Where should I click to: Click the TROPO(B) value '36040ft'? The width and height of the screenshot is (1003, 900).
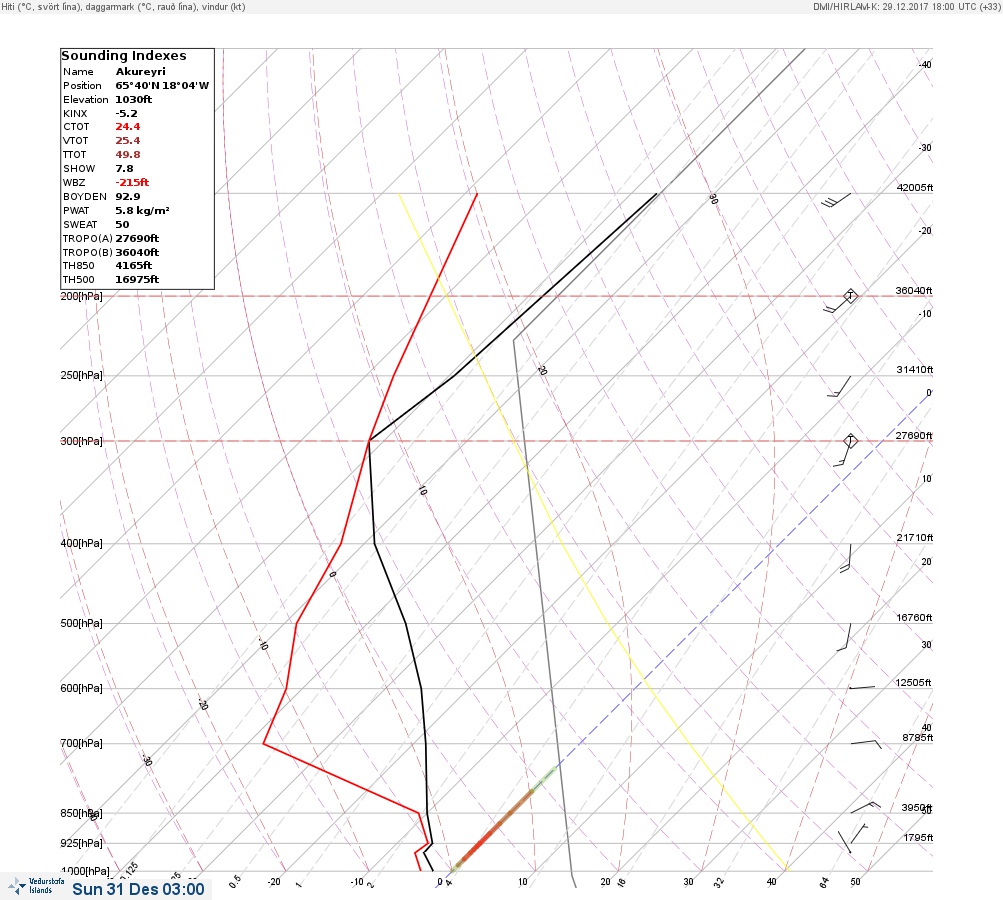coord(137,253)
